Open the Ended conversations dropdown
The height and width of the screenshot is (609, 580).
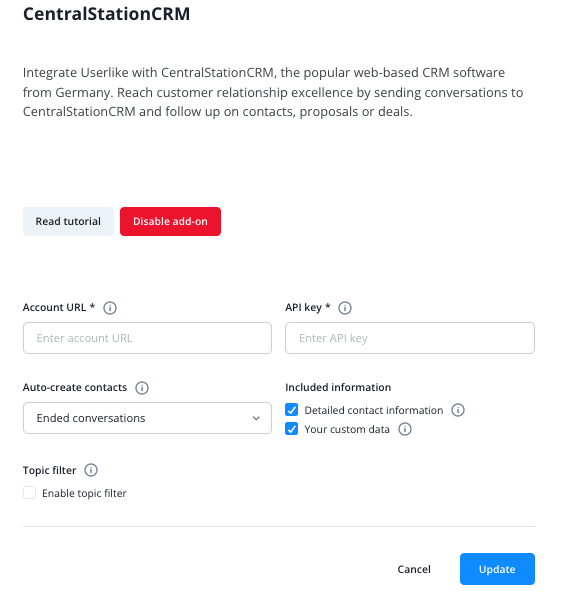click(147, 418)
